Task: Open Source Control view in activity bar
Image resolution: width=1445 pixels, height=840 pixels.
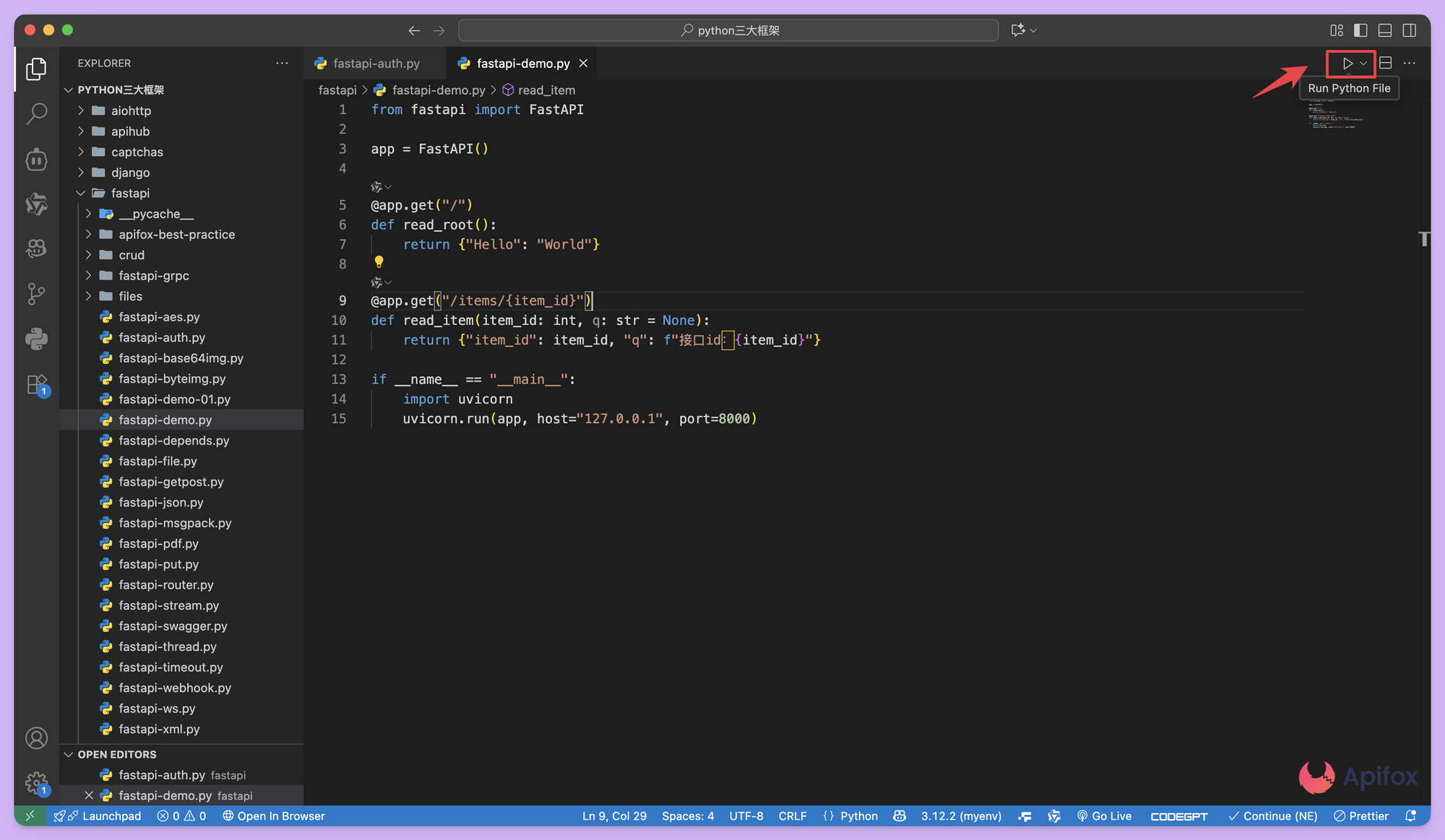Action: tap(36, 293)
